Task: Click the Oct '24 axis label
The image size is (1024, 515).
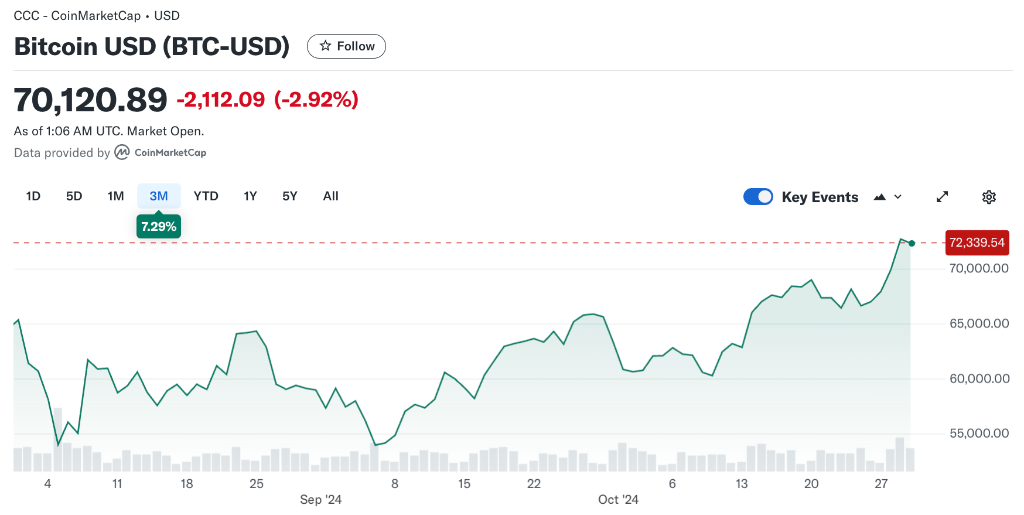Action: click(x=618, y=500)
